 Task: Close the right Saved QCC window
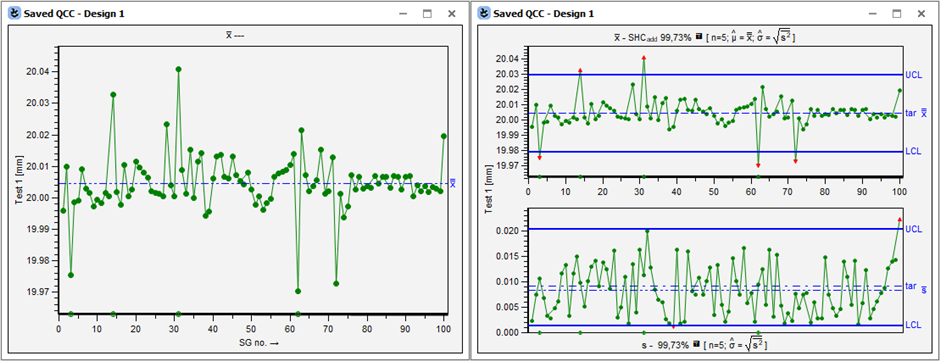coord(921,13)
